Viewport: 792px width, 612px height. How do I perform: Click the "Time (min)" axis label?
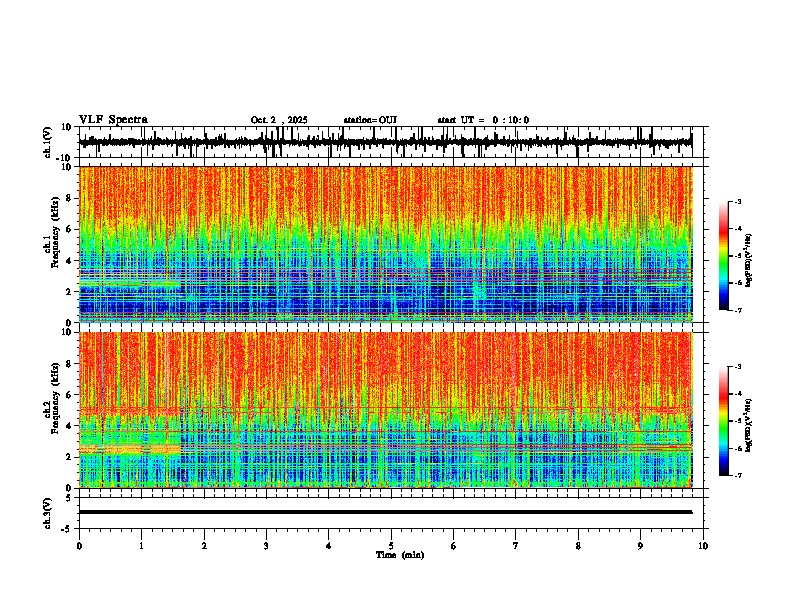400,555
